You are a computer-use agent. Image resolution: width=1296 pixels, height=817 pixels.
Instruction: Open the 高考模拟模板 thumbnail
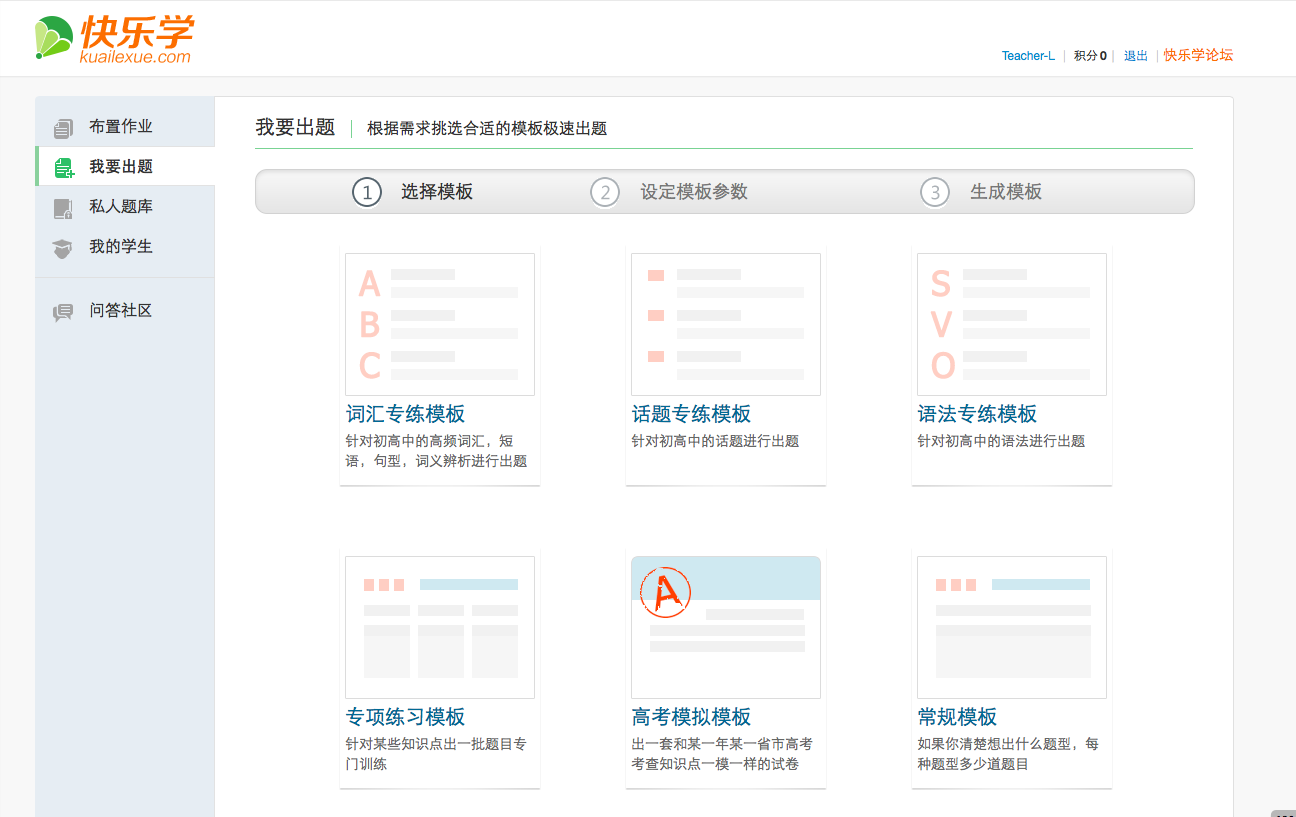point(726,627)
